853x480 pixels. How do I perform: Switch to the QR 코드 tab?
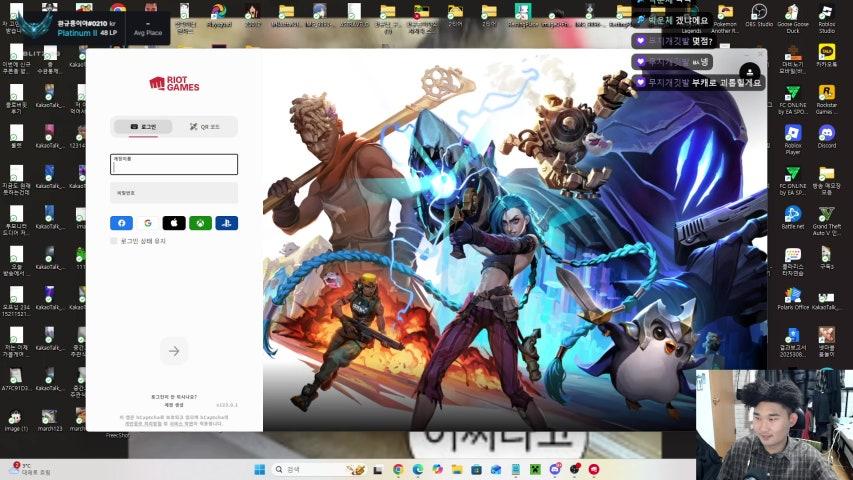(205, 127)
